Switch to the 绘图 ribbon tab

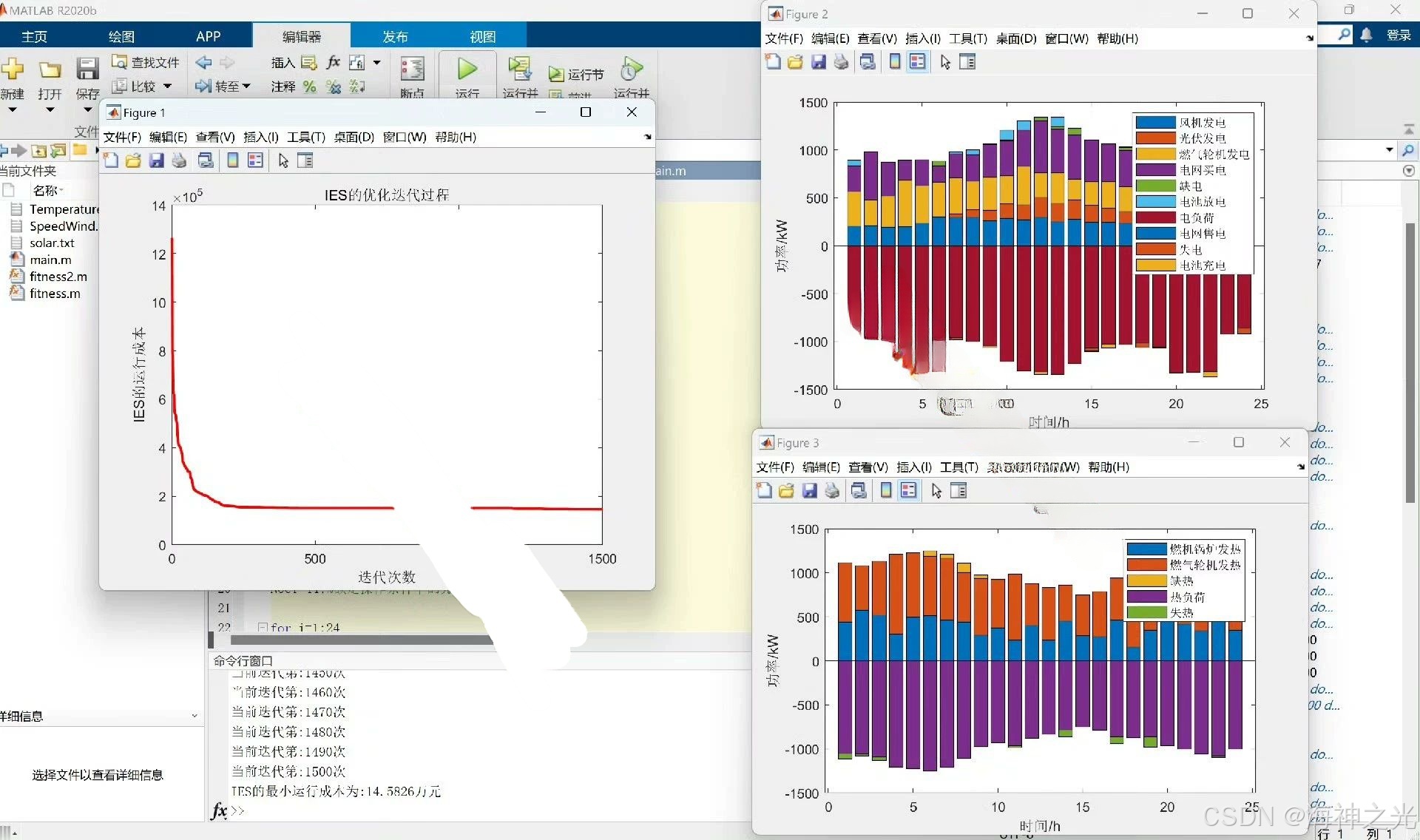[x=121, y=36]
